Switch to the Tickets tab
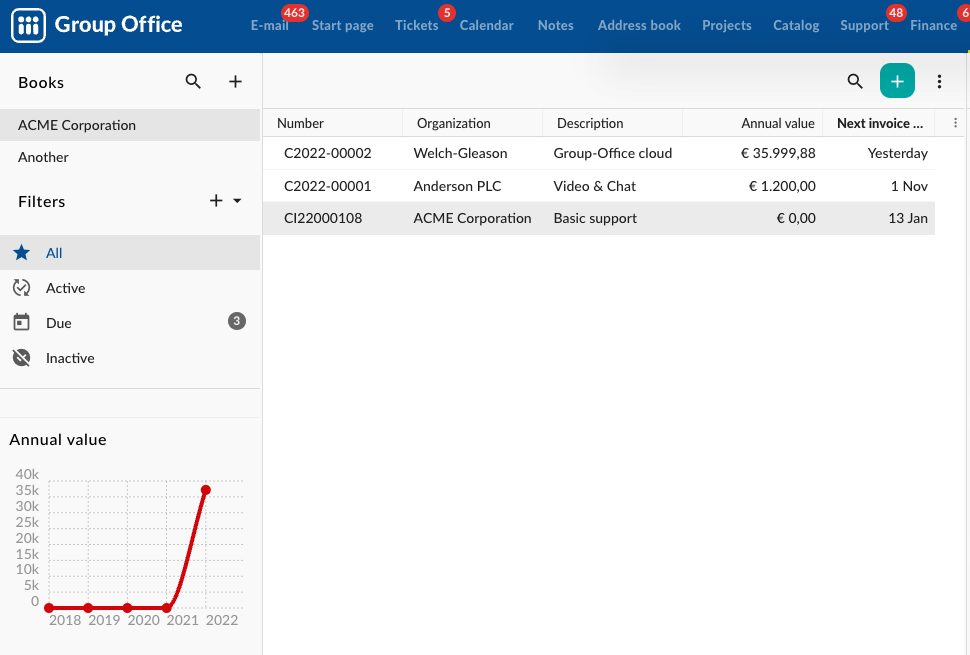The height and width of the screenshot is (655, 970). pos(416,25)
